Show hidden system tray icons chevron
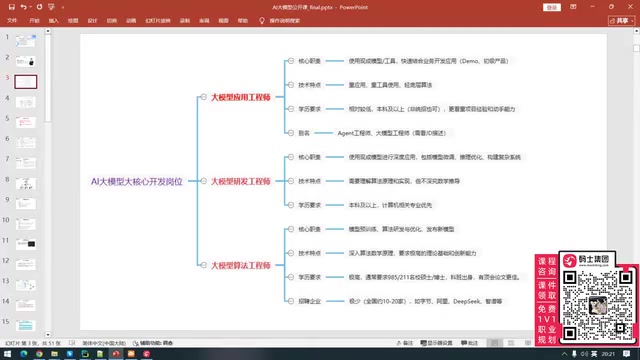Screen dimensions: 640x360 click(x=564, y=354)
